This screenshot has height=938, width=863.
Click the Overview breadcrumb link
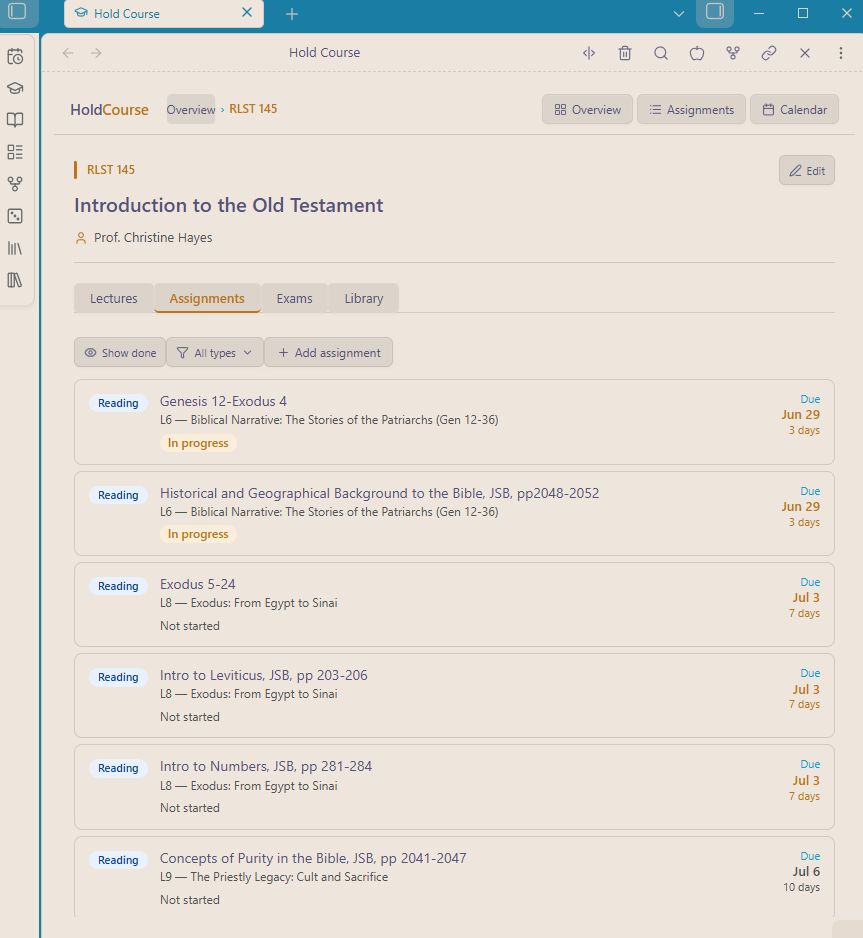pyautogui.click(x=191, y=109)
